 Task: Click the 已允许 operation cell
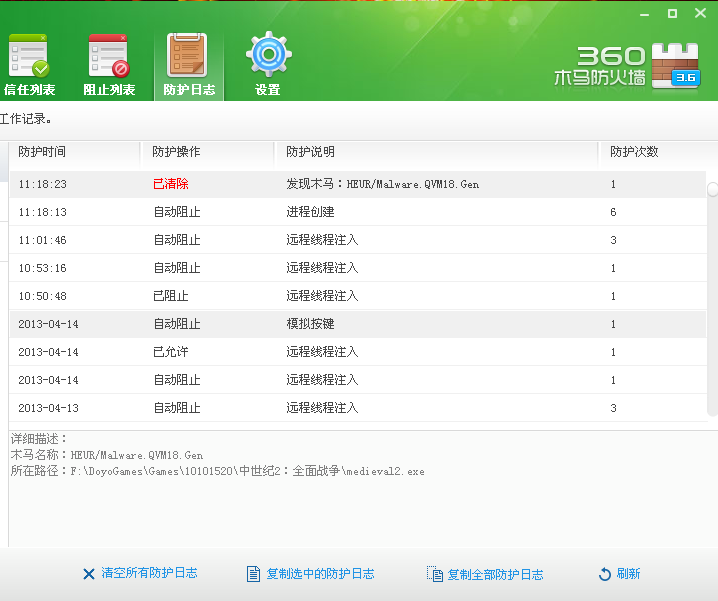click(x=171, y=352)
